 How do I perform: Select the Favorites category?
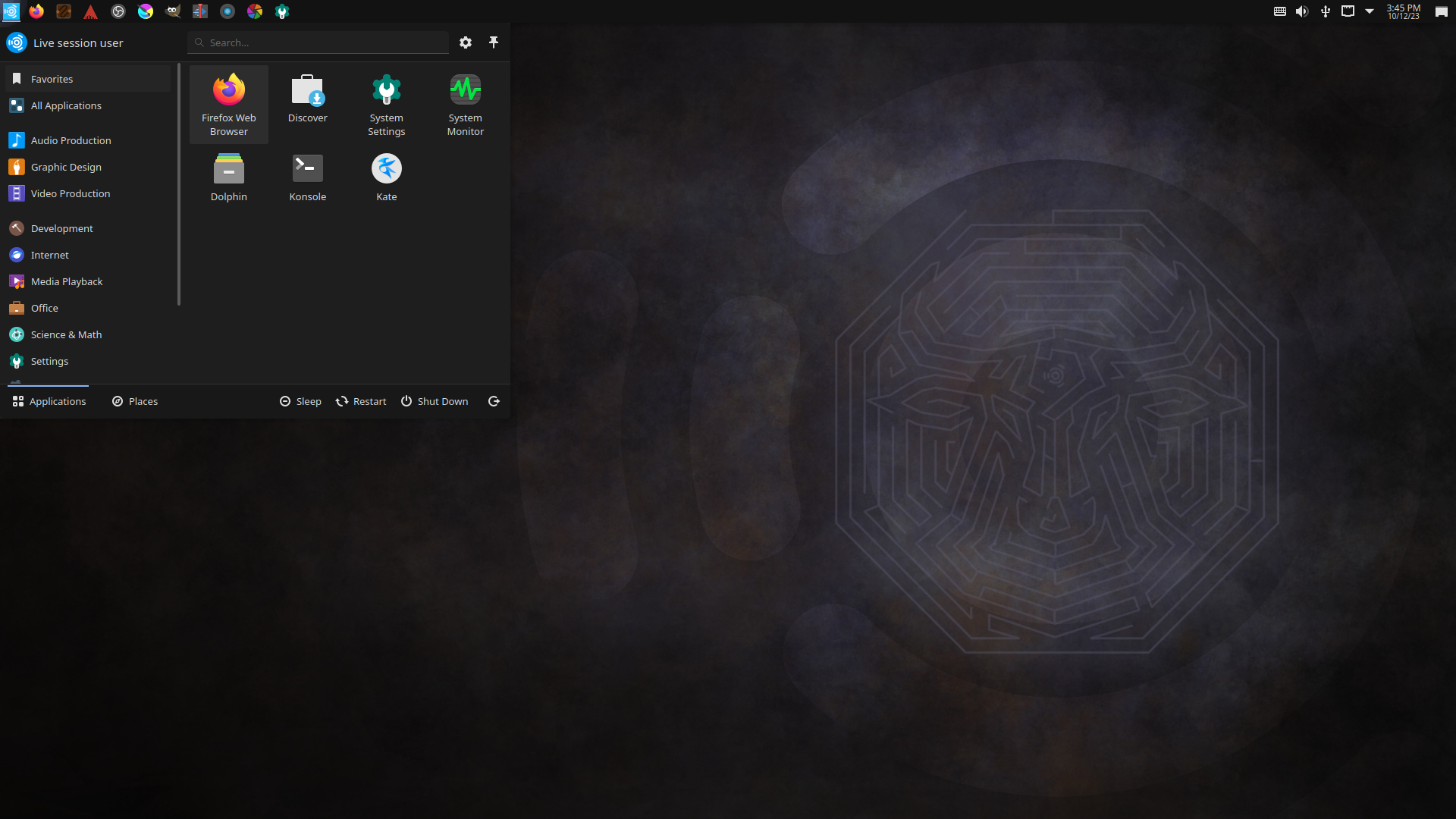88,79
